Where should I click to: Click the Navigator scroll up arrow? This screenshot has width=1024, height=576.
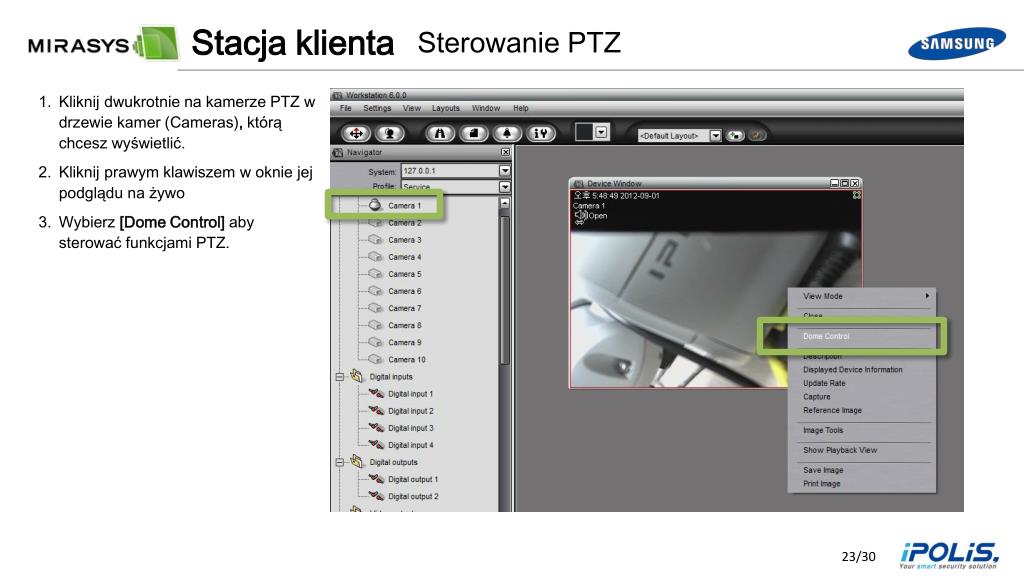coord(505,203)
